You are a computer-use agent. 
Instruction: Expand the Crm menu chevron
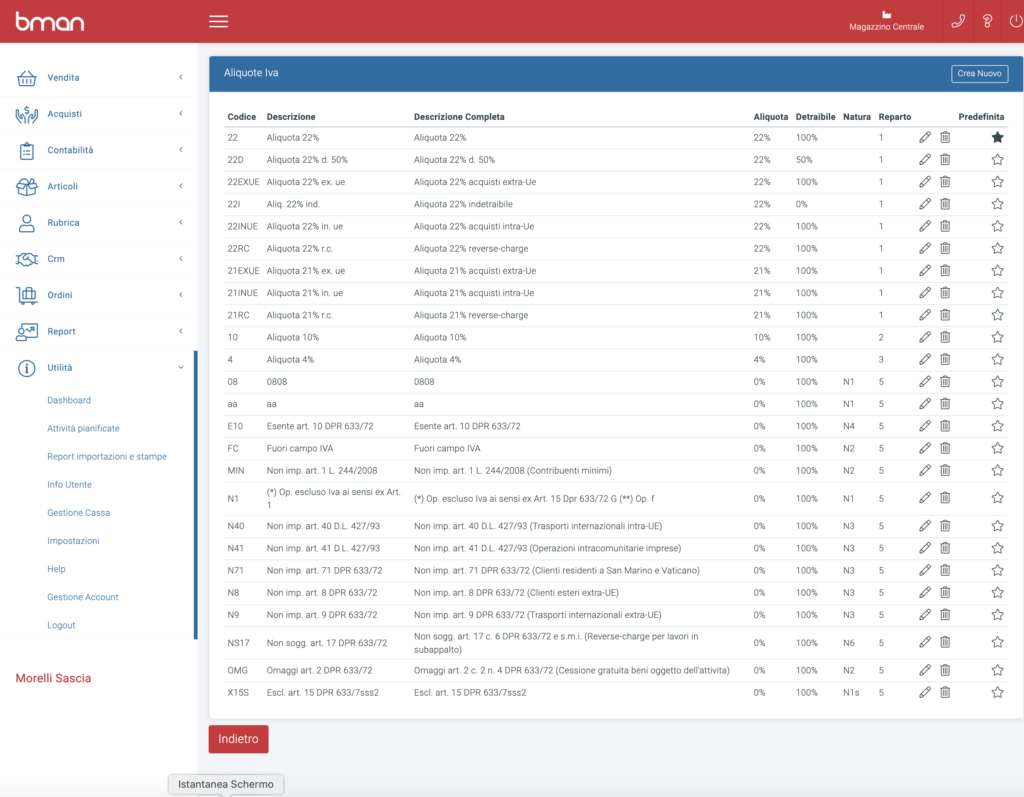point(181,259)
